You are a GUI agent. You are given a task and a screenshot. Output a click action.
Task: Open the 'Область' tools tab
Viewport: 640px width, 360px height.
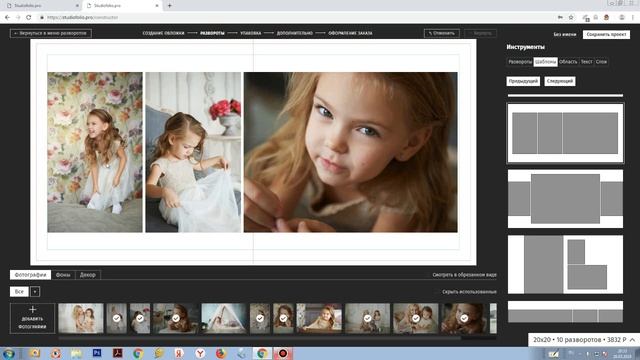coord(568,62)
